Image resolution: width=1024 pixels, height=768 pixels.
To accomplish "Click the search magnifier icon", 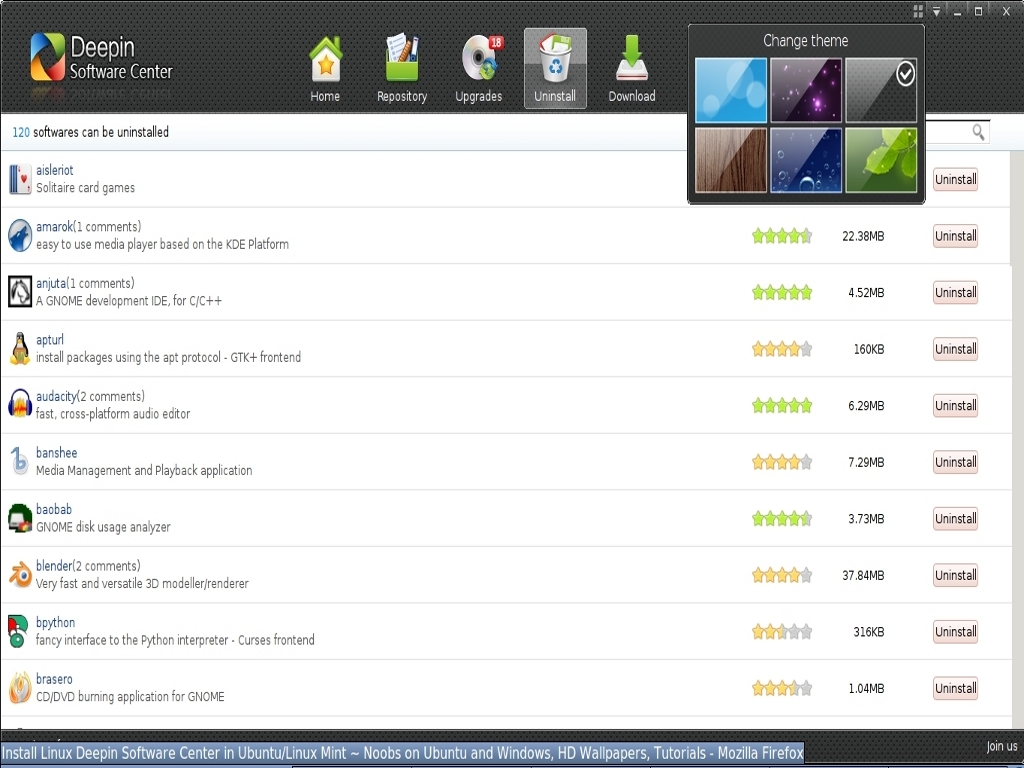I will tap(978, 132).
